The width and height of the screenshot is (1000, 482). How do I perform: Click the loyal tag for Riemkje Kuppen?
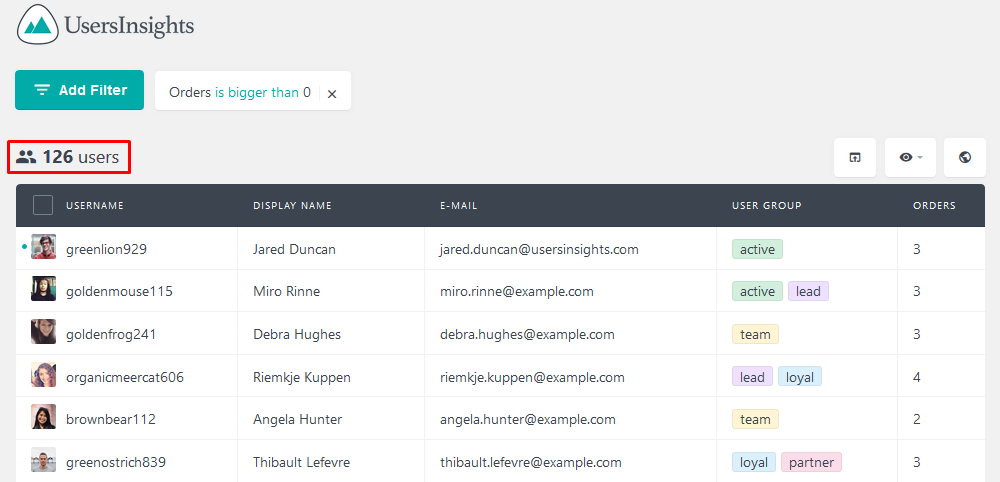tap(800, 377)
